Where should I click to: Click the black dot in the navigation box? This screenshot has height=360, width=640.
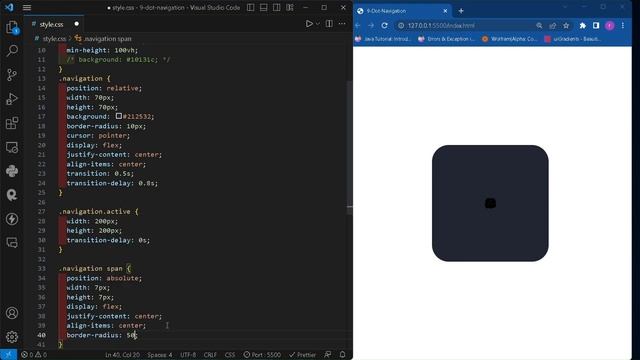490,203
